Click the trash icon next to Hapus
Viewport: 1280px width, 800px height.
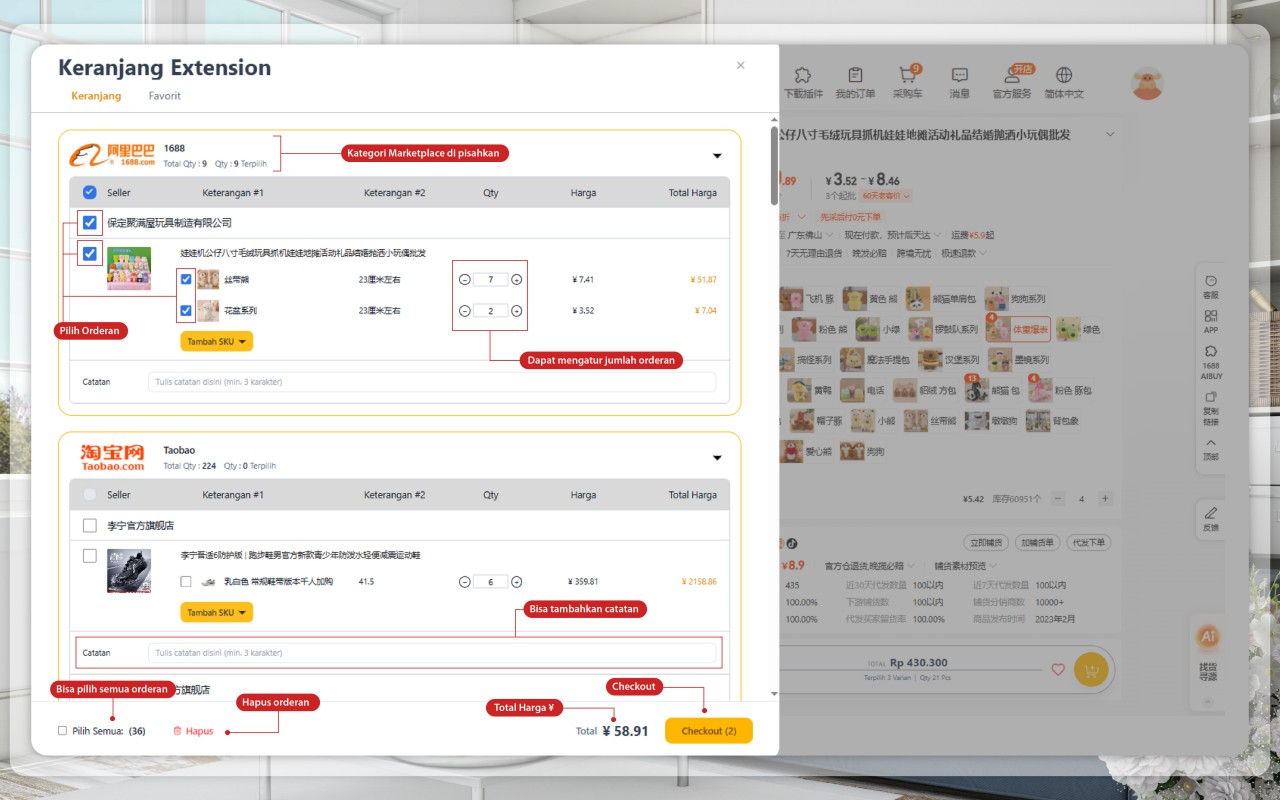tap(177, 731)
